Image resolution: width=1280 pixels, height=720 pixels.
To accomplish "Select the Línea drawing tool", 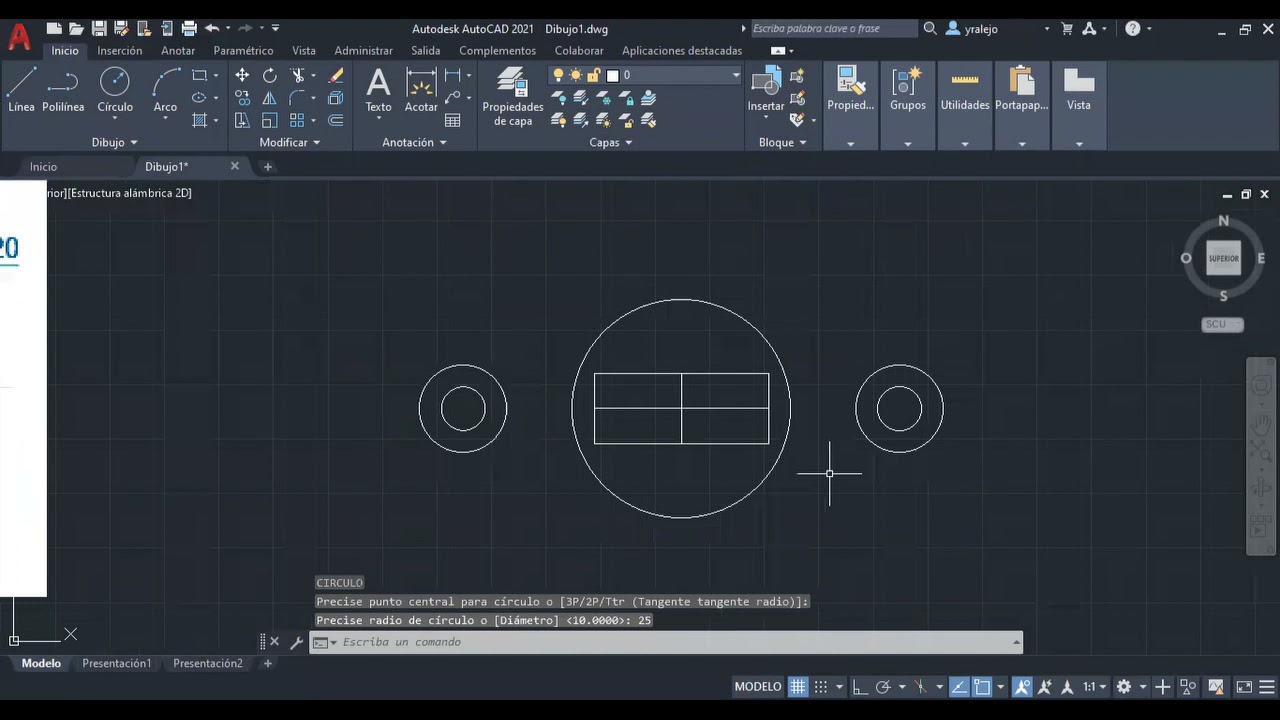I will (21, 89).
